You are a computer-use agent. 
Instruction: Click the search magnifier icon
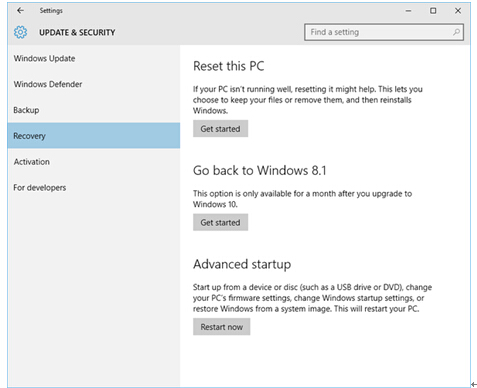[456, 32]
